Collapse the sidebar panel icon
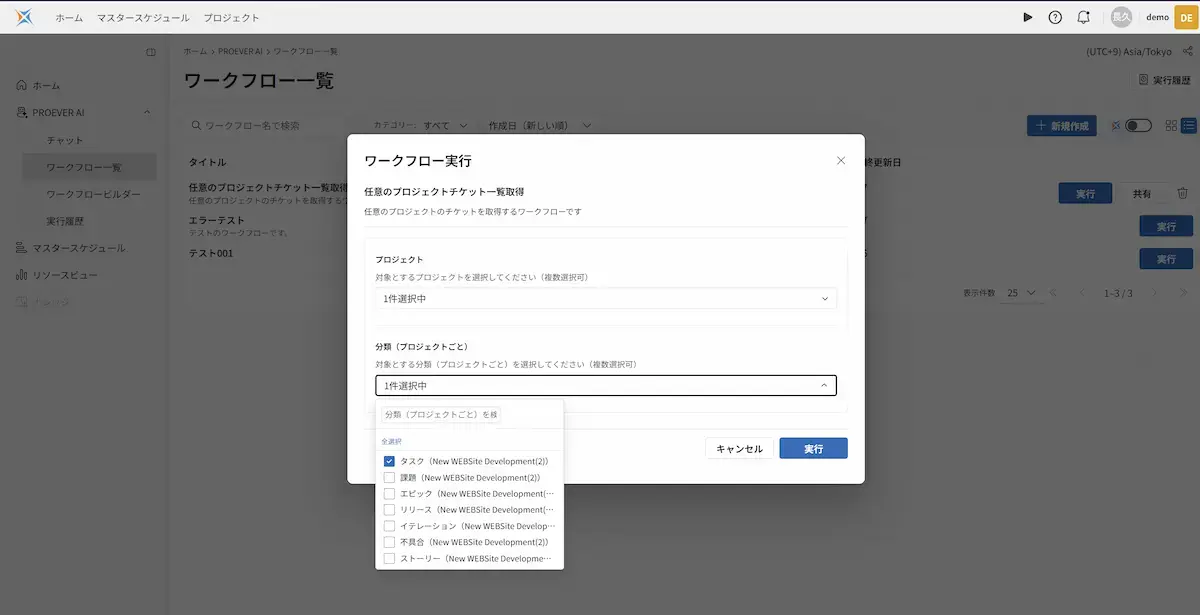This screenshot has height=615, width=1200. 151,52
